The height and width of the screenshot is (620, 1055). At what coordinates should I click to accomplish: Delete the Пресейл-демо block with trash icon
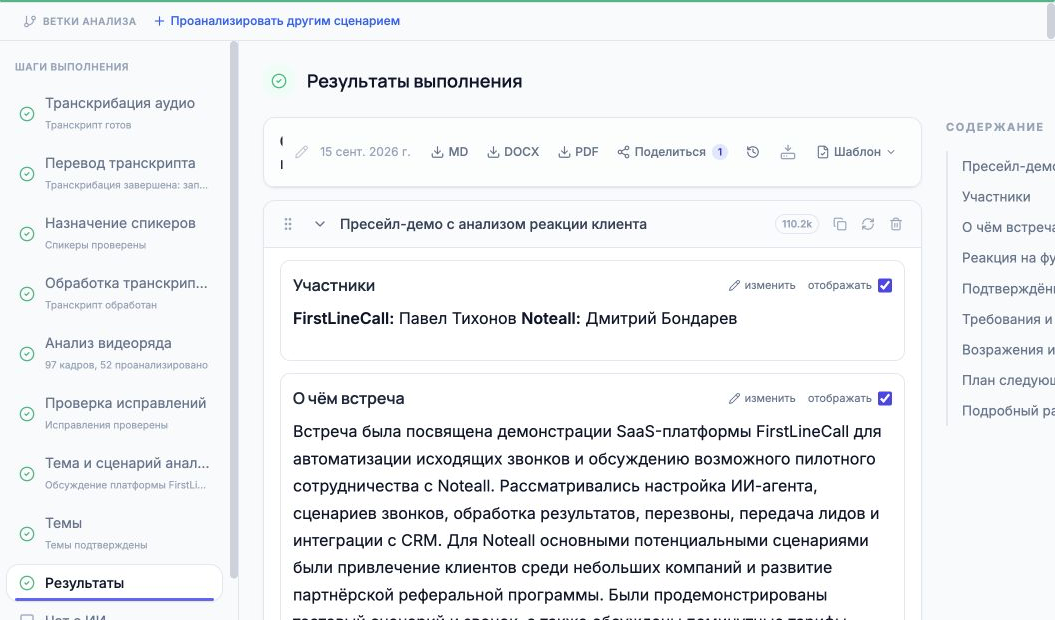896,224
